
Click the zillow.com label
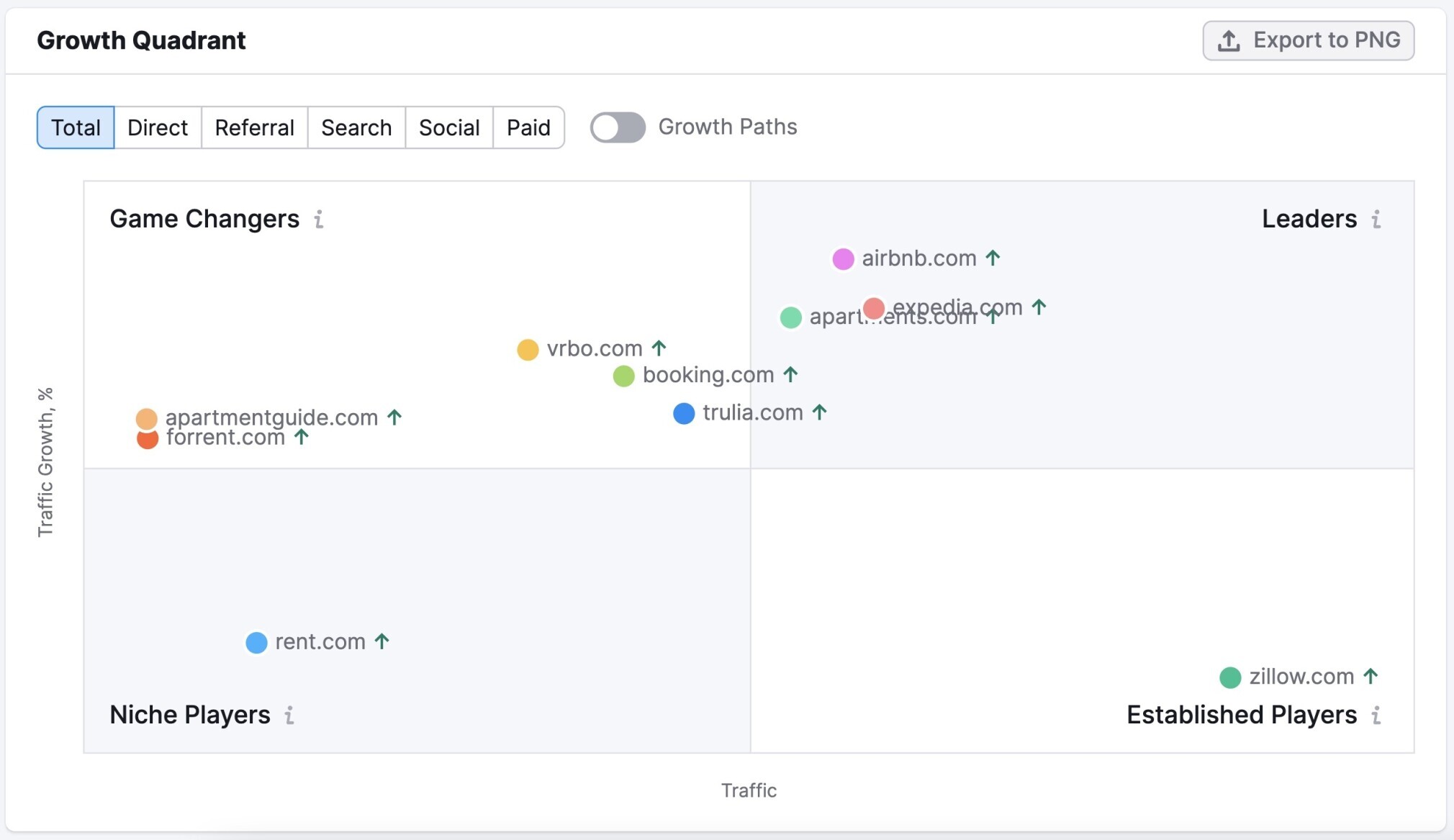(1301, 677)
